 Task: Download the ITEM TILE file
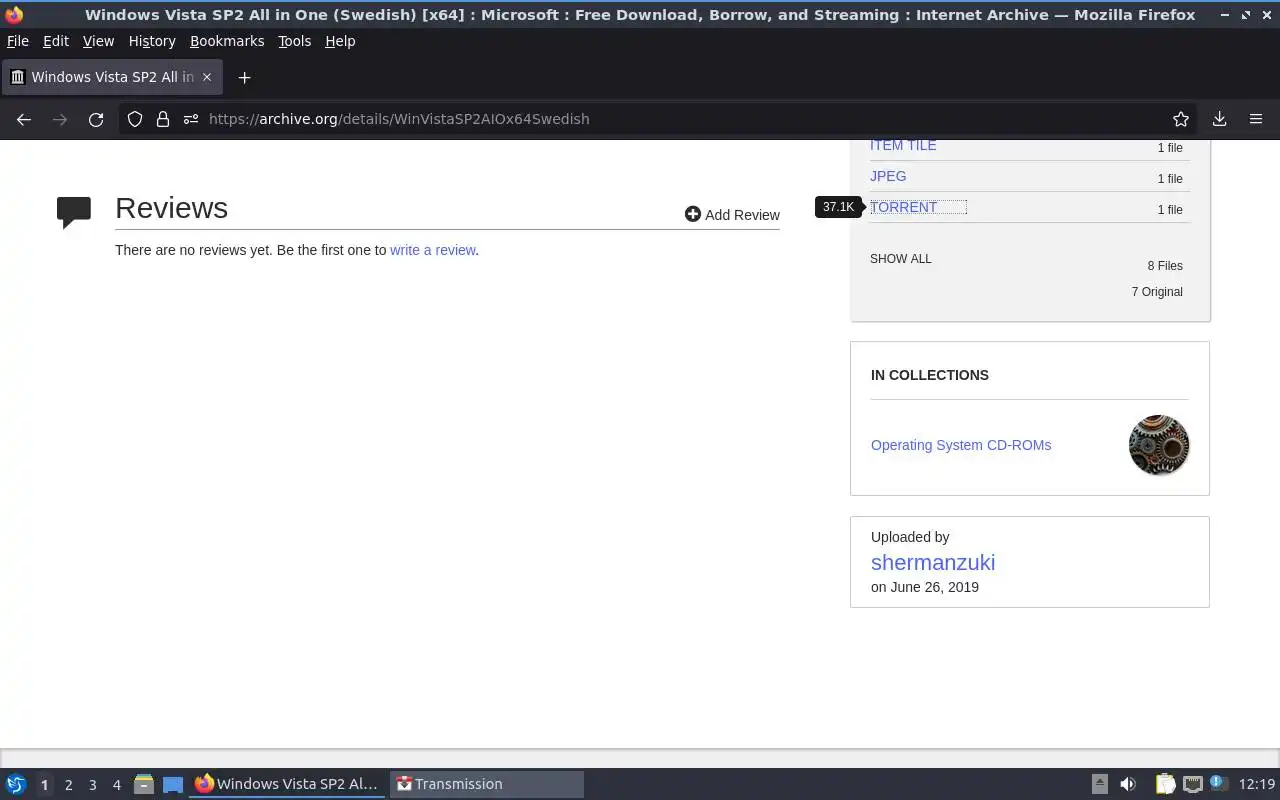(903, 146)
